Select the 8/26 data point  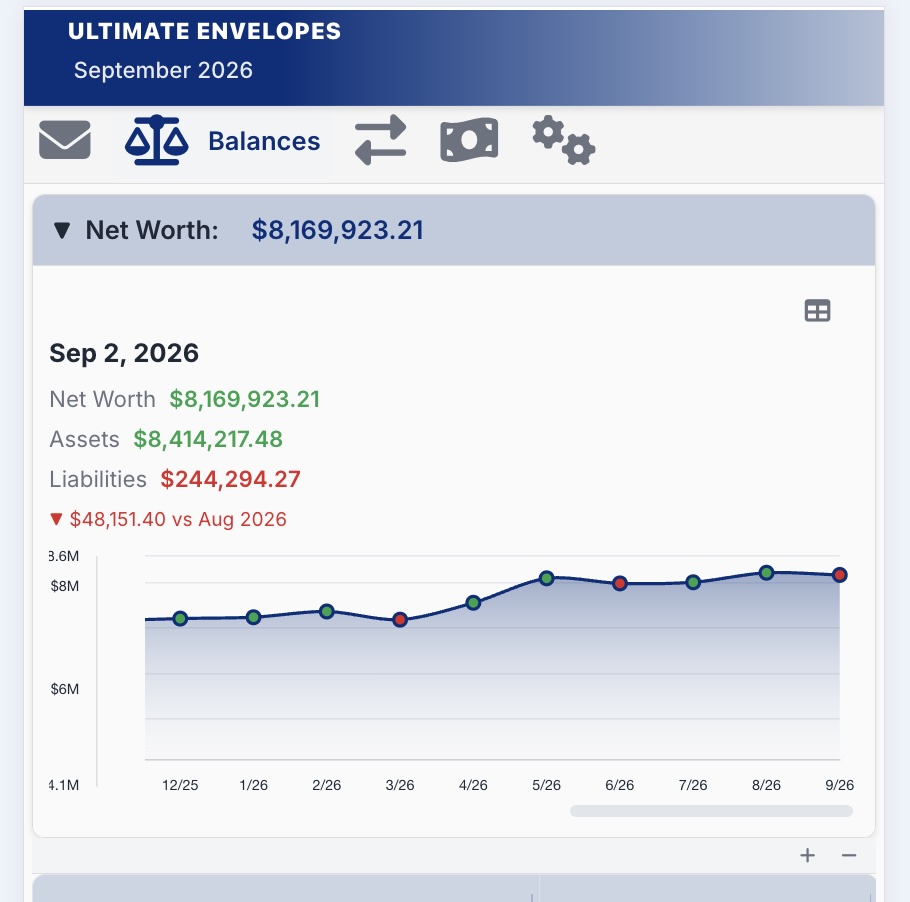(x=767, y=573)
